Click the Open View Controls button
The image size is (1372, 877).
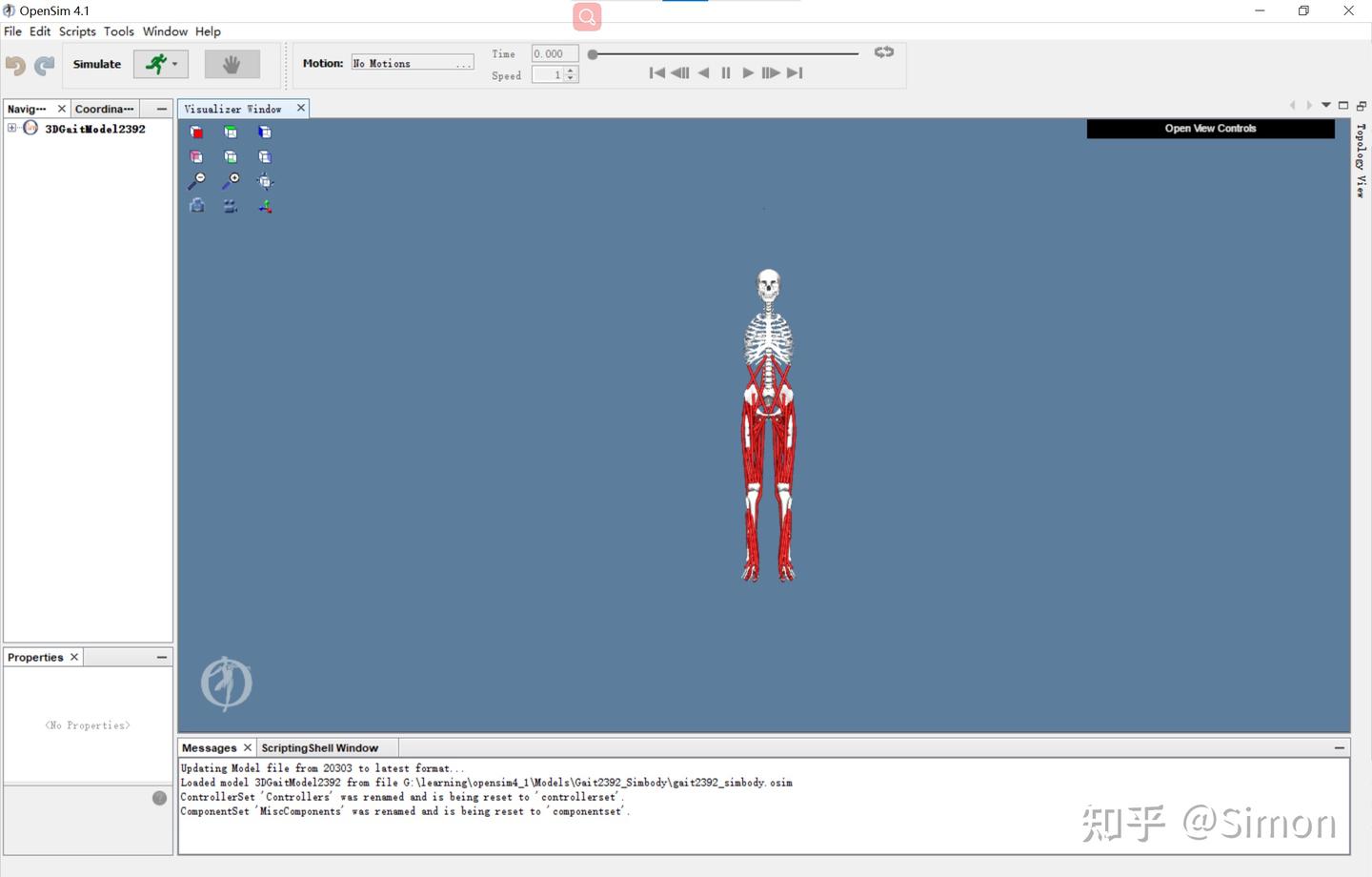pos(1209,128)
